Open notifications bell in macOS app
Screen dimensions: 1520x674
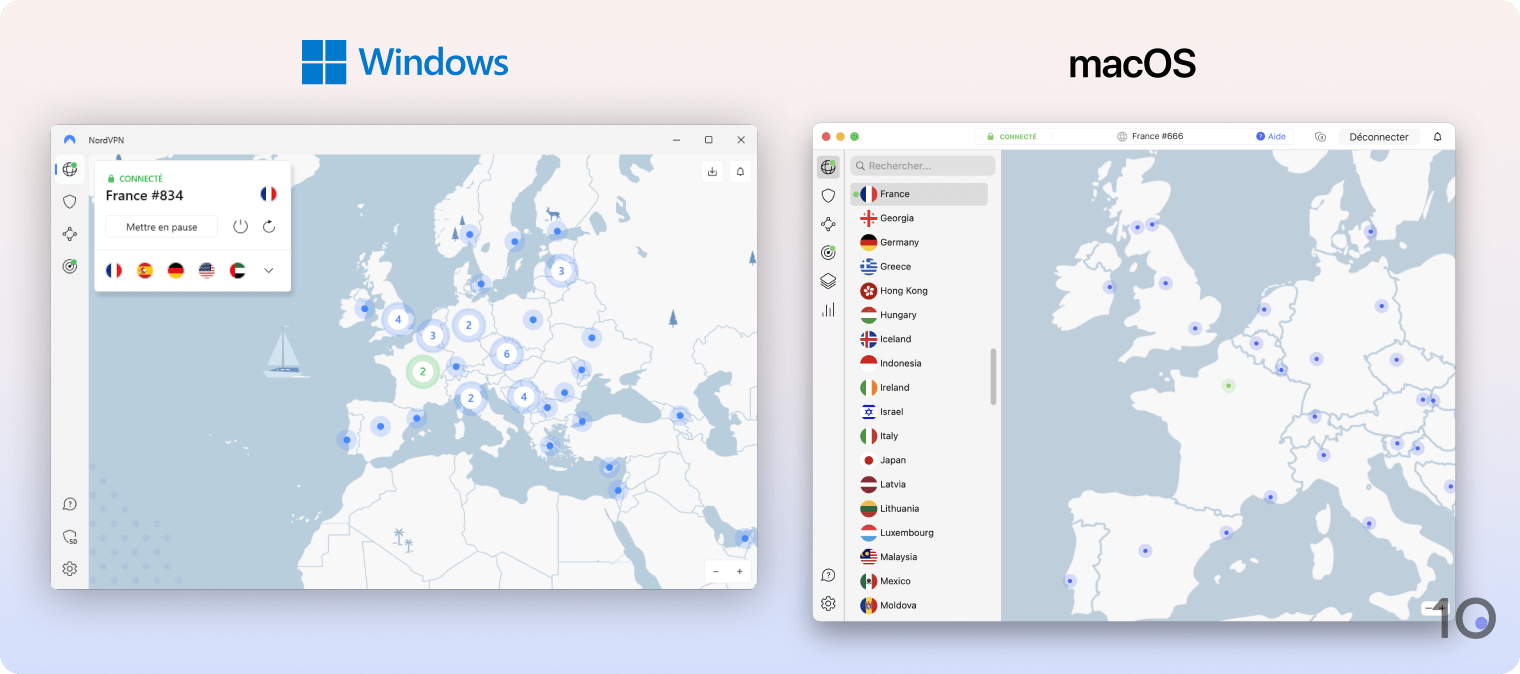pos(1438,137)
